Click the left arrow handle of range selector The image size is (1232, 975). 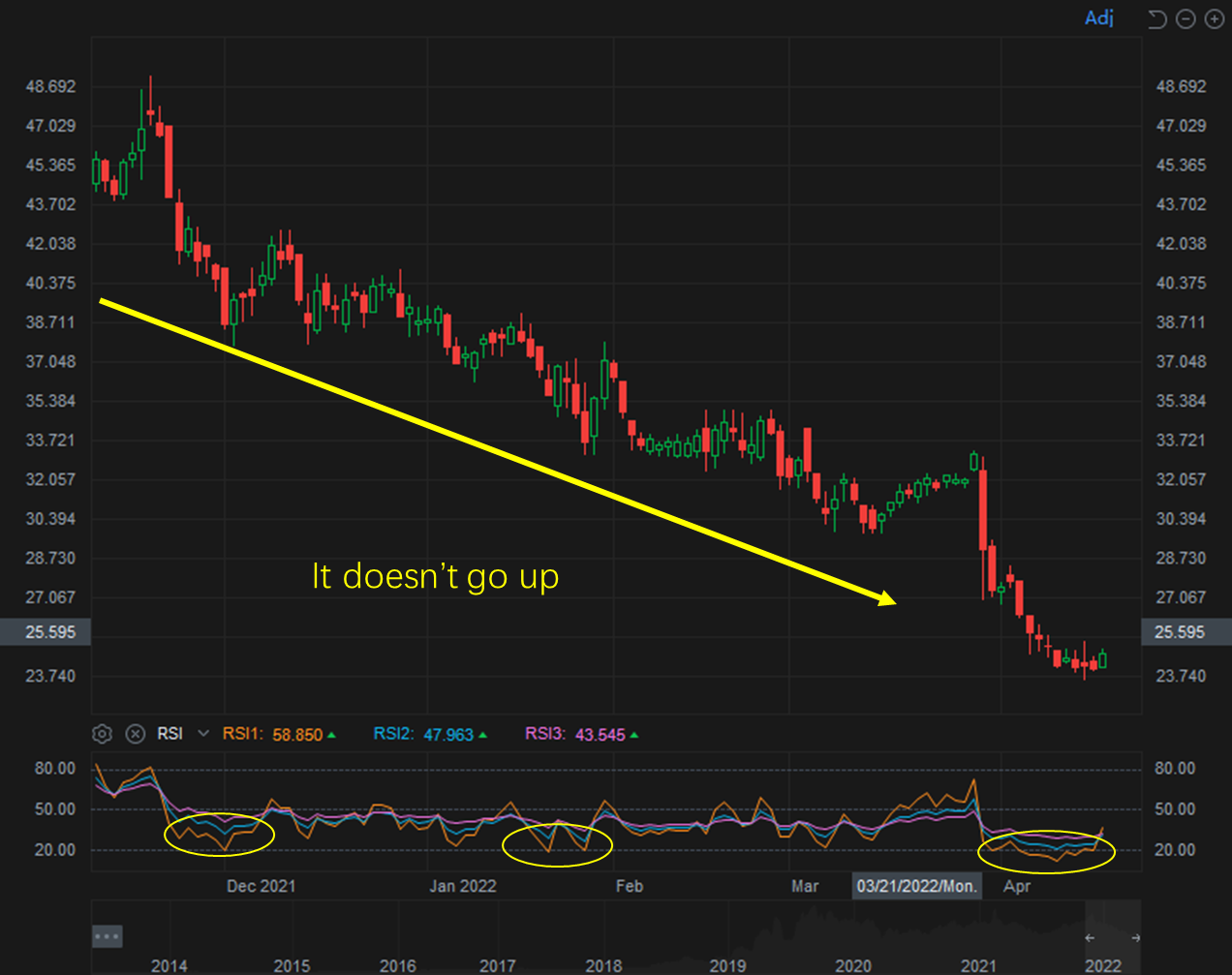[x=1090, y=937]
